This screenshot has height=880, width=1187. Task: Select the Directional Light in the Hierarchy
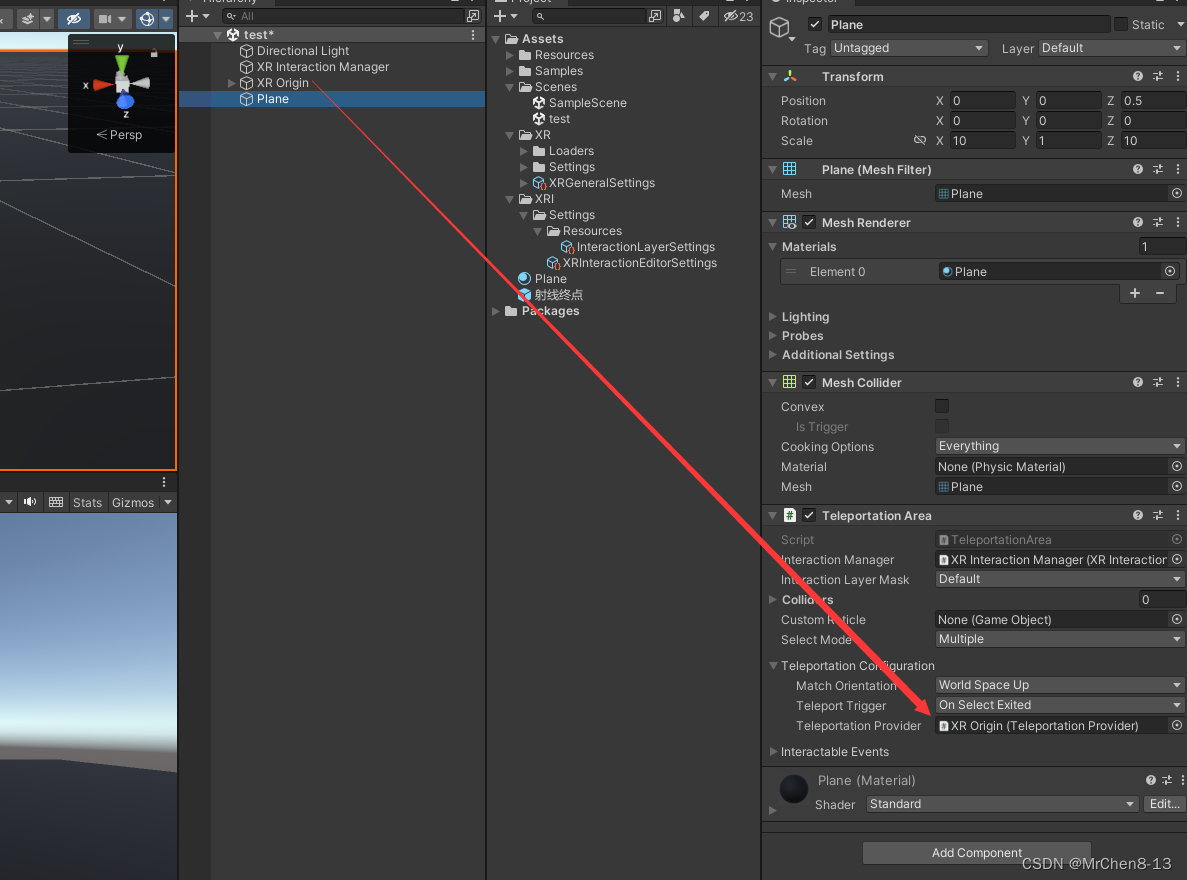pyautogui.click(x=301, y=50)
